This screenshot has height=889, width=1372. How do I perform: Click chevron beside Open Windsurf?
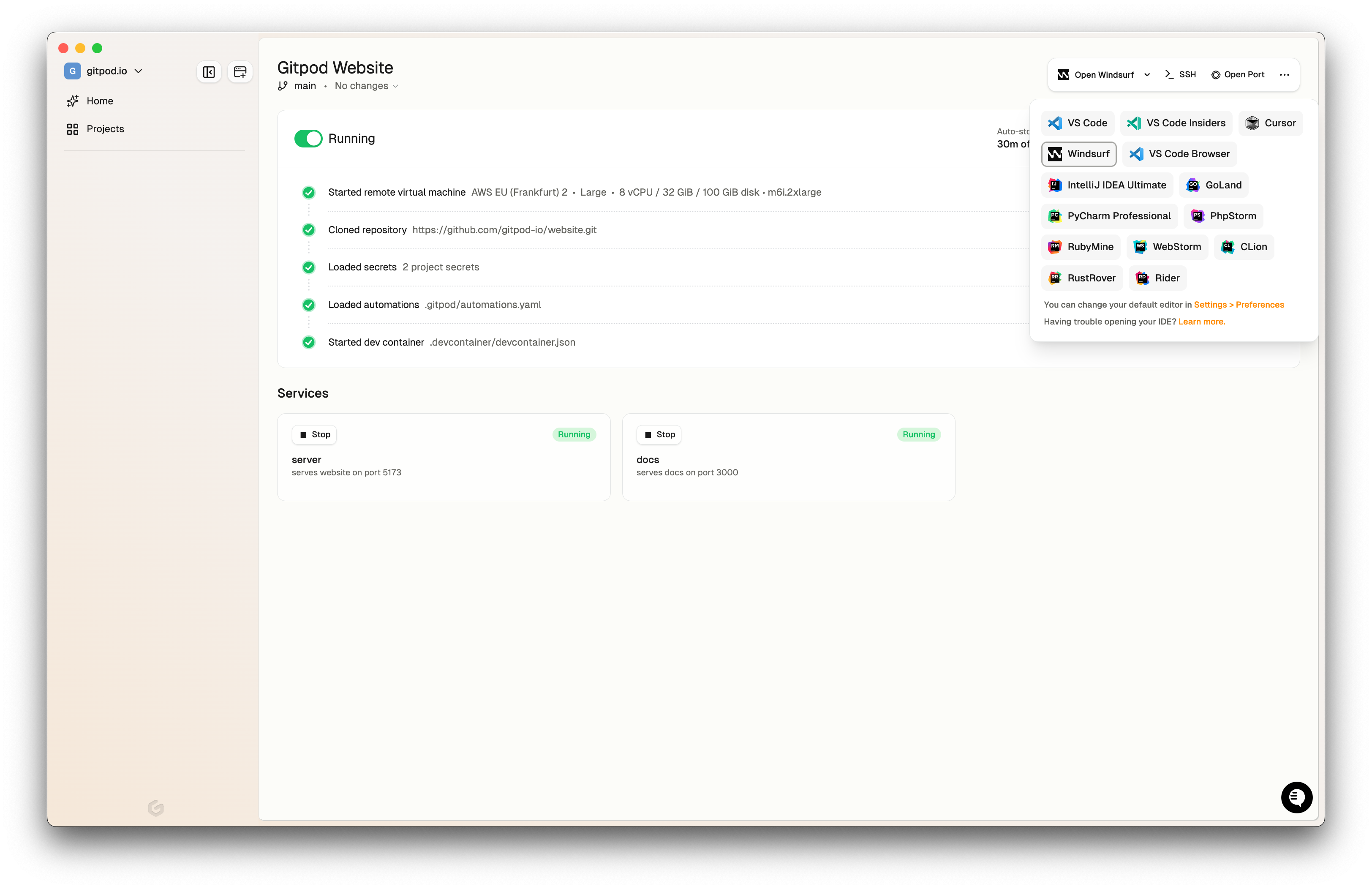[x=1146, y=75]
